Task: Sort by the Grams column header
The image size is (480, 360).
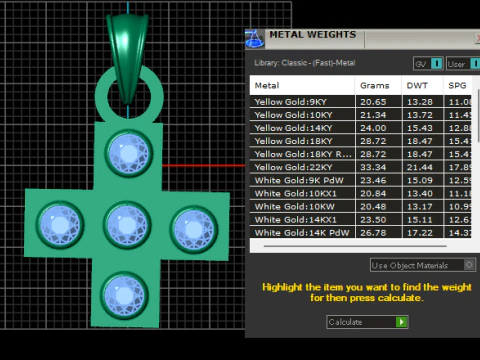Action: click(378, 85)
